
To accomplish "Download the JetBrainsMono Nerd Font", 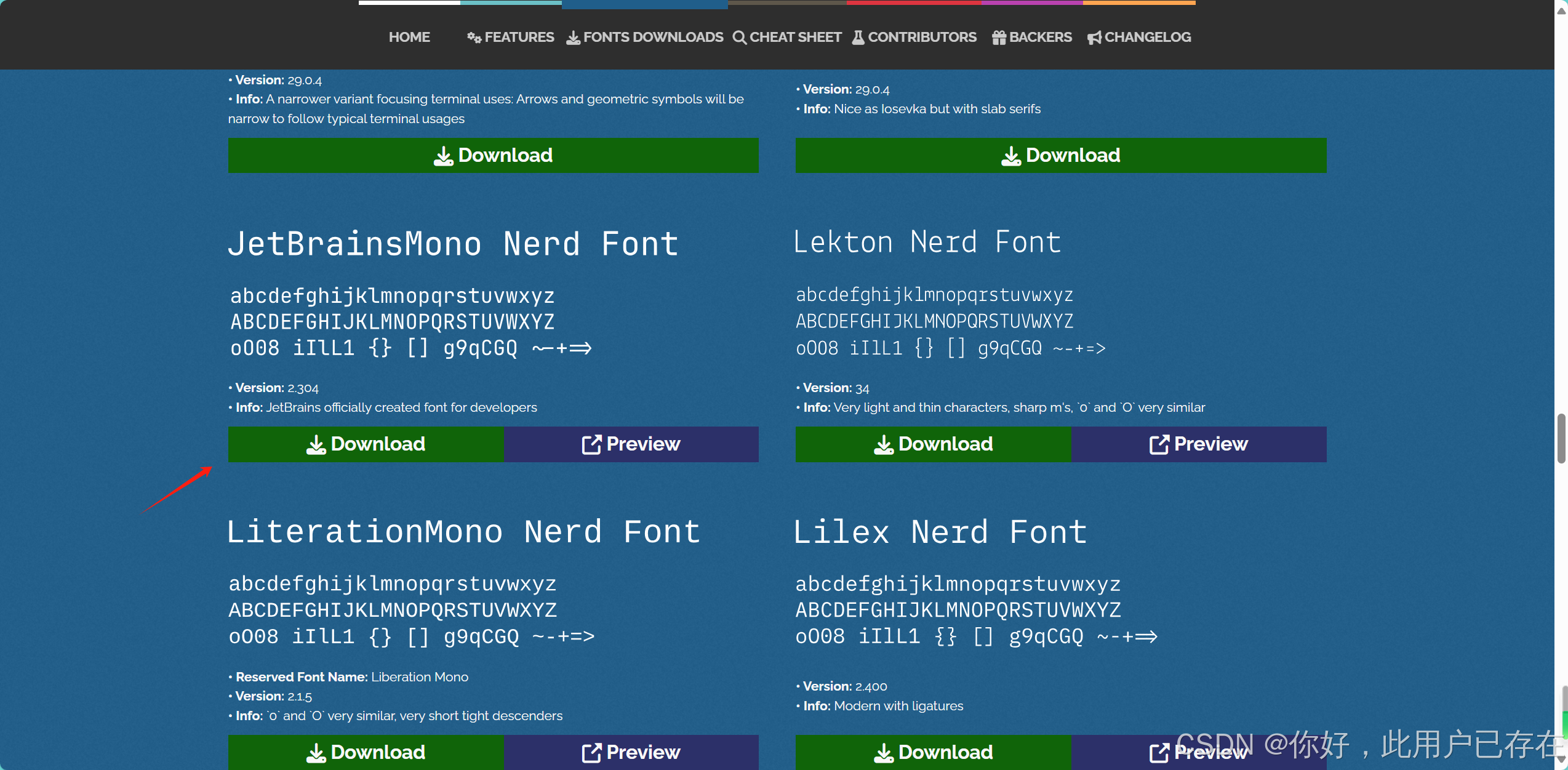I will click(366, 444).
